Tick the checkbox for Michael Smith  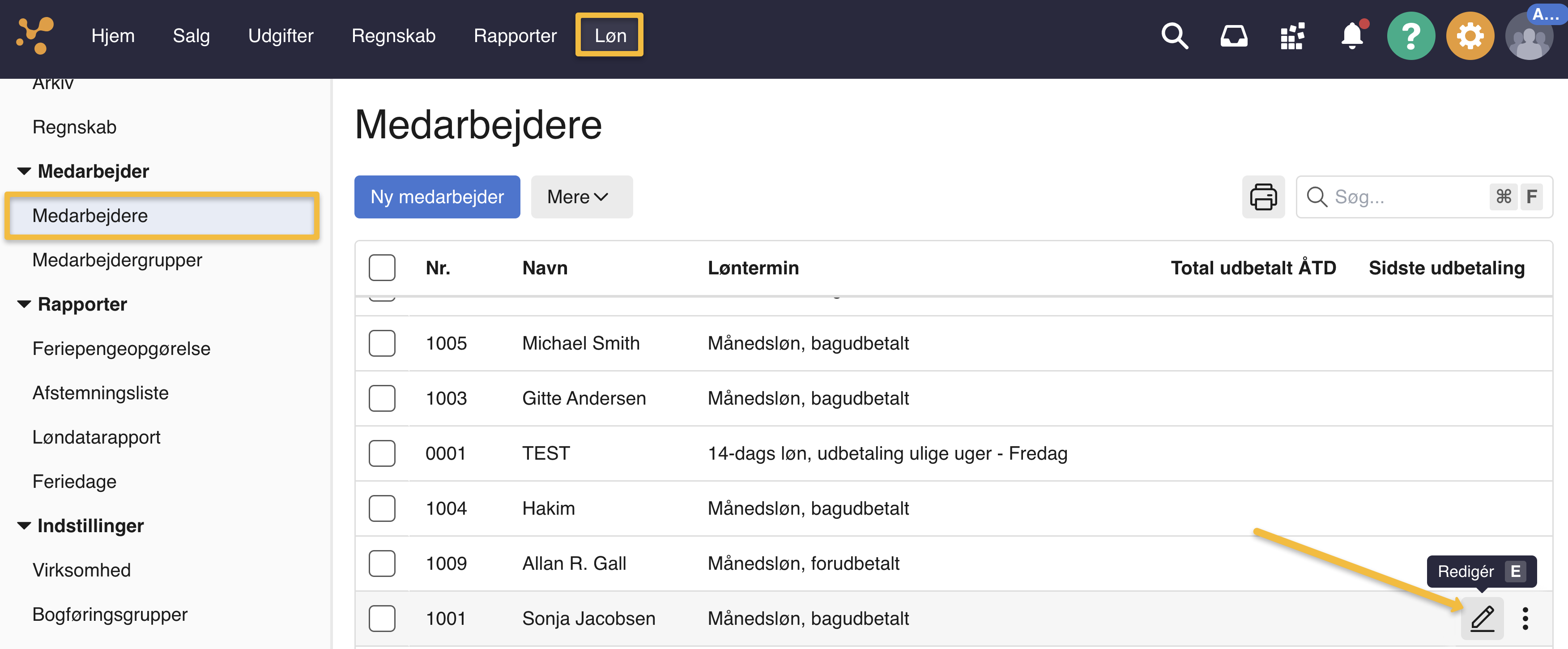[382, 343]
